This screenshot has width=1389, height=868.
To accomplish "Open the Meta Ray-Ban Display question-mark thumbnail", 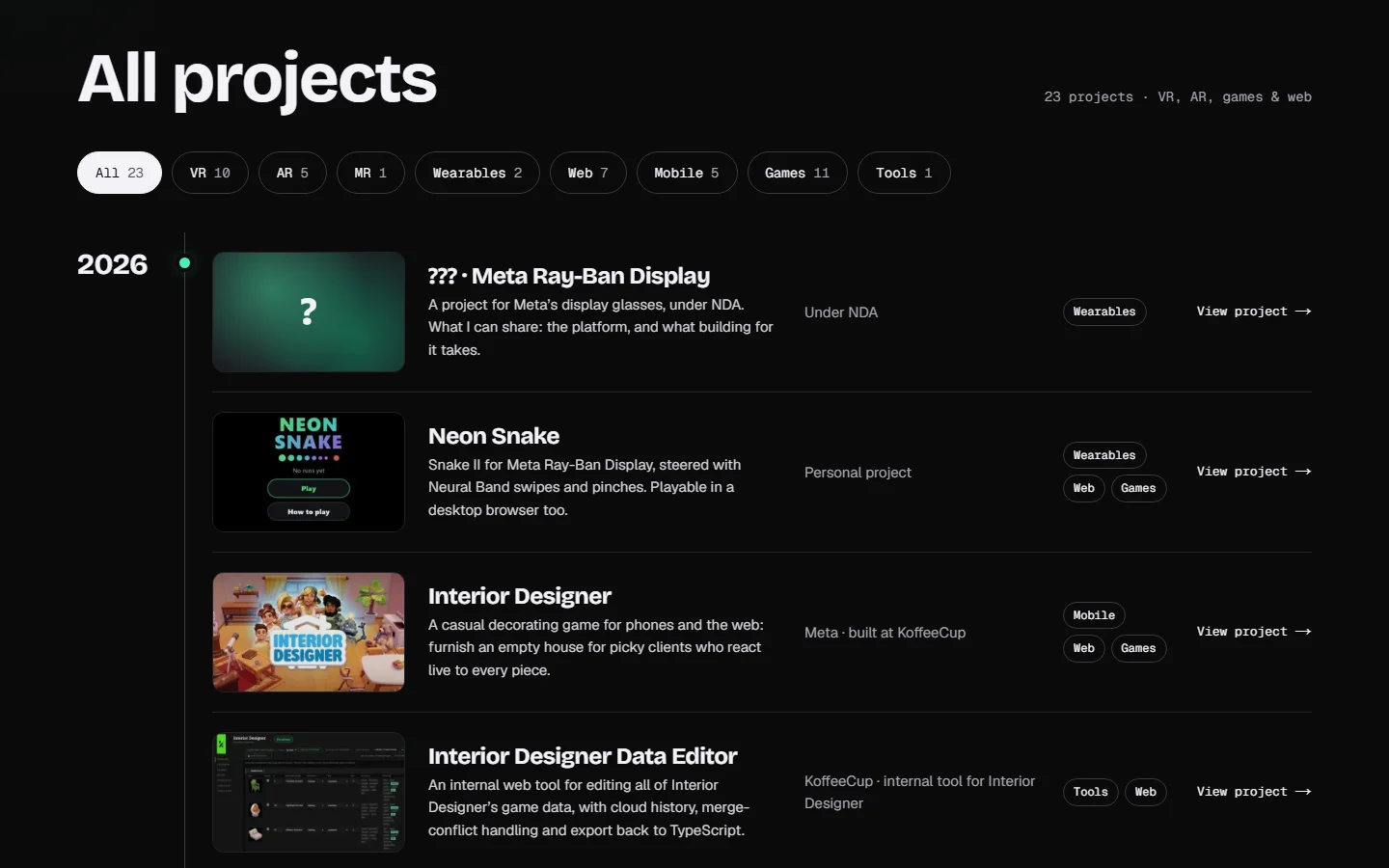I will point(309,312).
